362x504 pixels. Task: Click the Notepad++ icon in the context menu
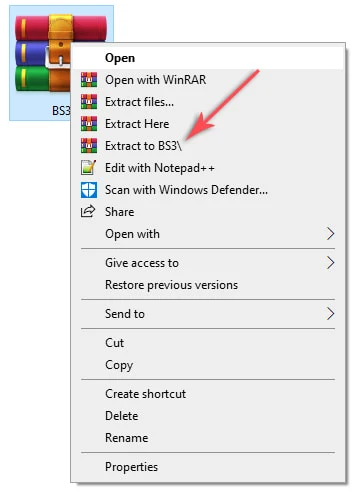pos(89,168)
